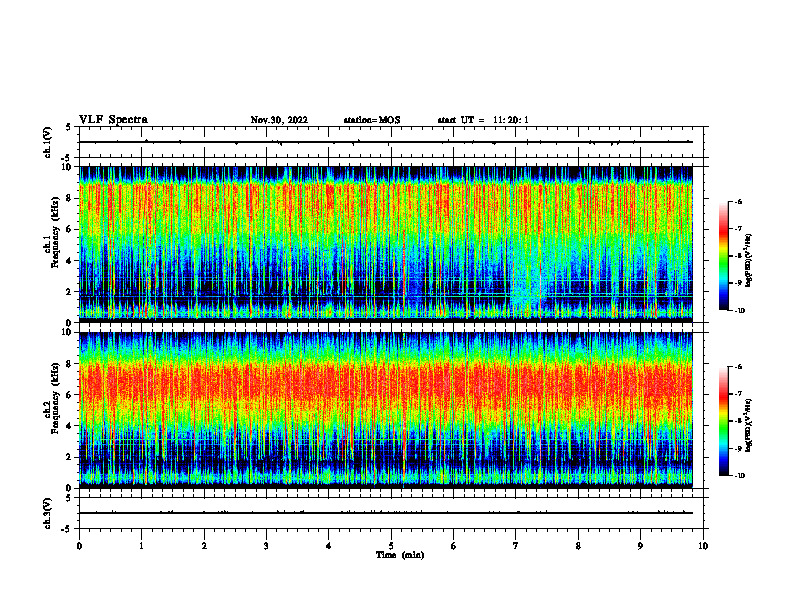The height and width of the screenshot is (612, 792).
Task: Select the "Time (min)" axis label
Action: click(400, 555)
